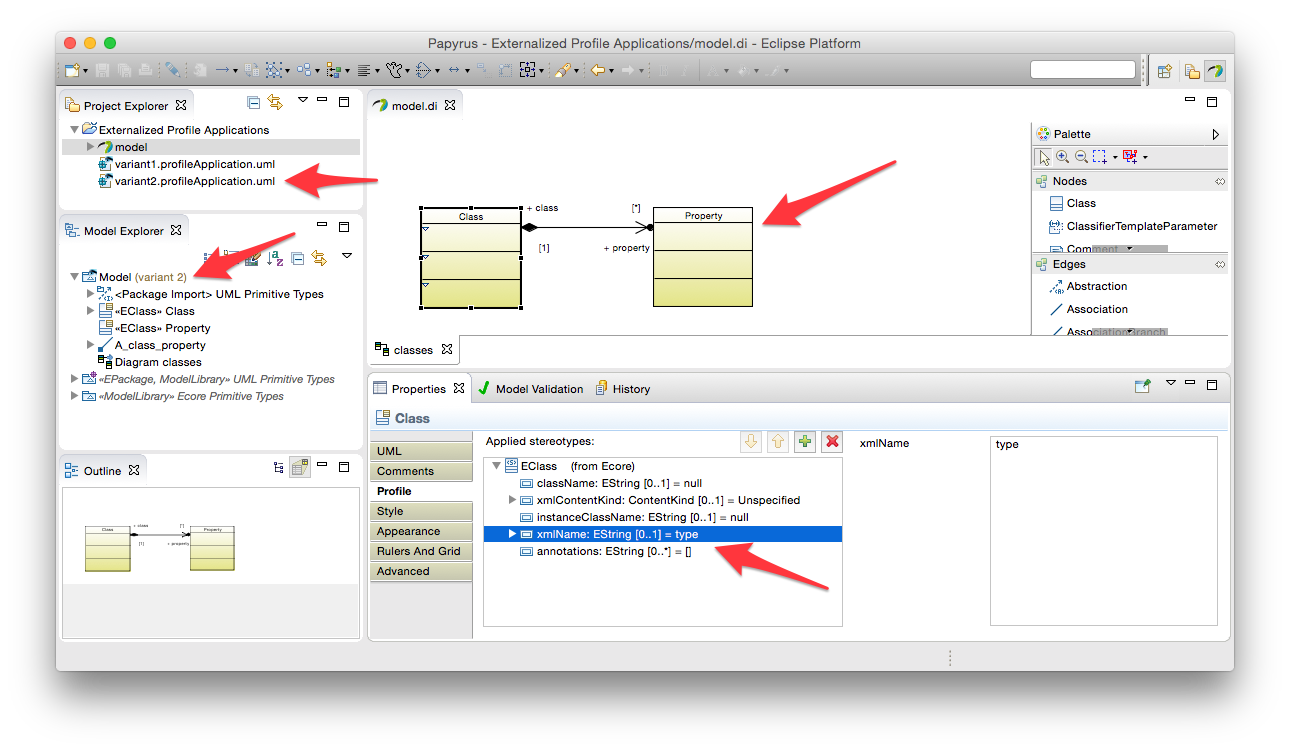The height and width of the screenshot is (751, 1290).
Task: Open the Style properties section tab
Action: (420, 511)
